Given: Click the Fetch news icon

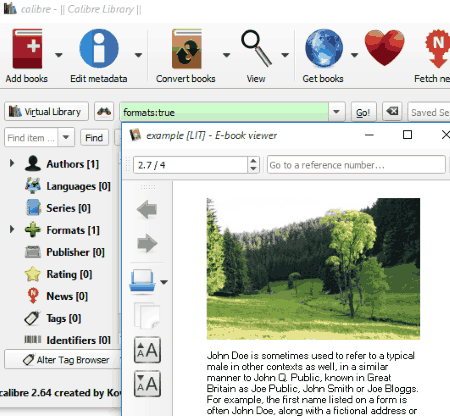Looking at the screenshot, I should pyautogui.click(x=437, y=49).
